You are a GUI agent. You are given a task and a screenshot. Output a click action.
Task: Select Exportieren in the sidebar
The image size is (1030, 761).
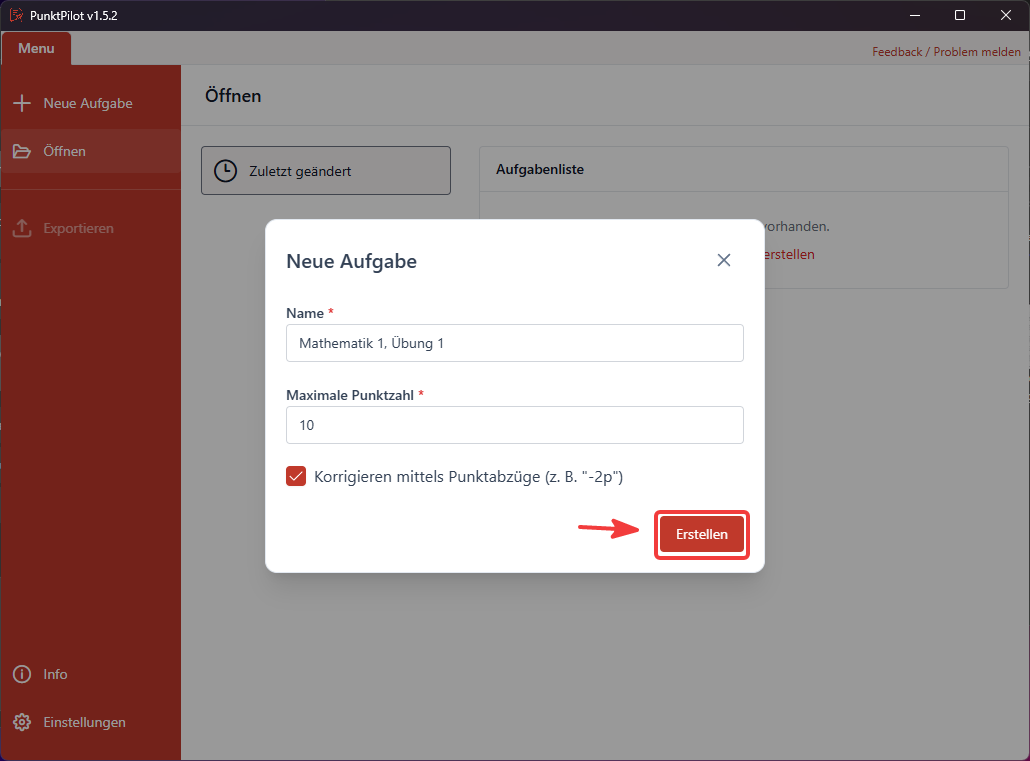[x=91, y=228]
